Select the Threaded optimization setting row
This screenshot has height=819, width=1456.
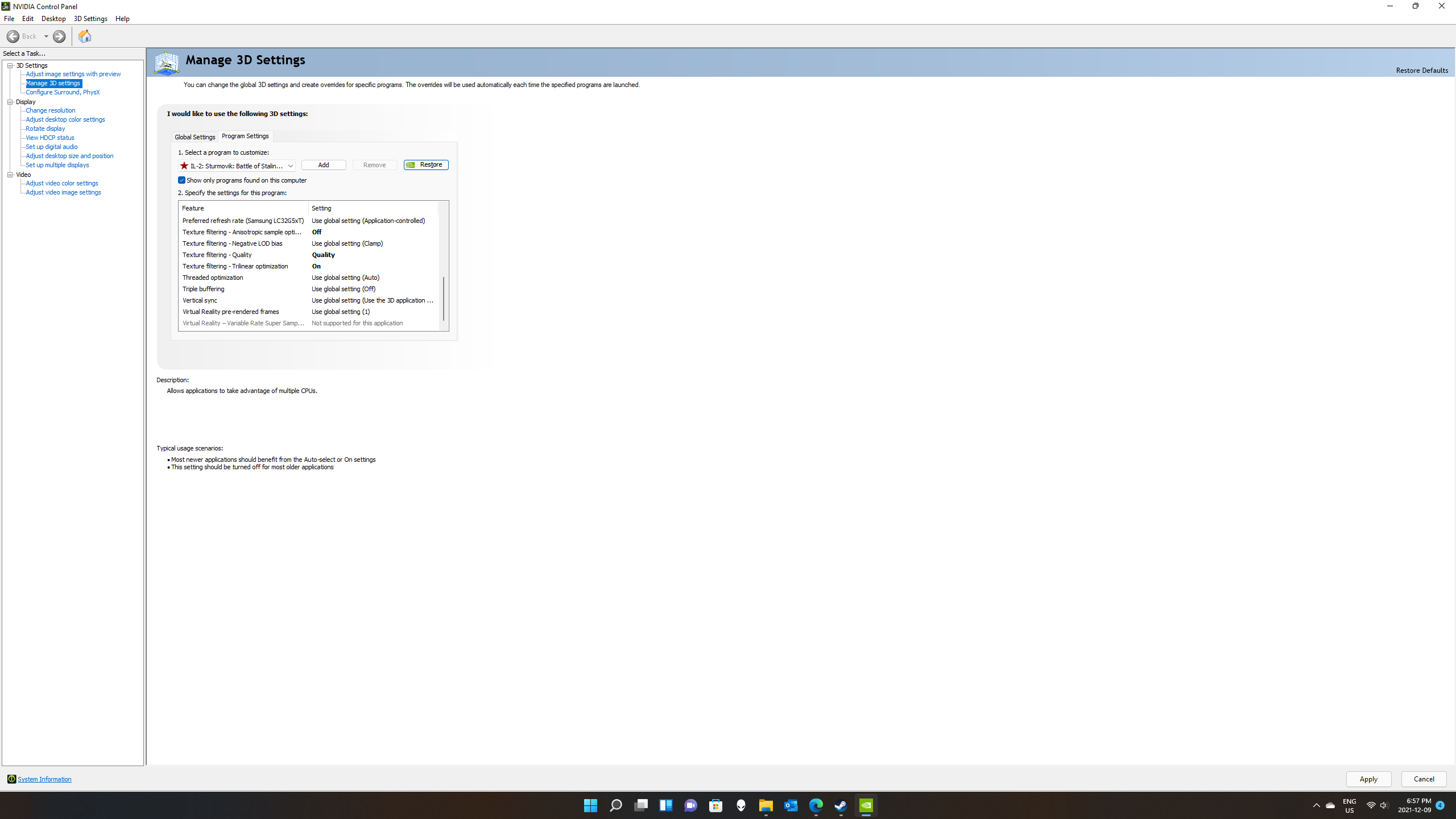coord(309,278)
